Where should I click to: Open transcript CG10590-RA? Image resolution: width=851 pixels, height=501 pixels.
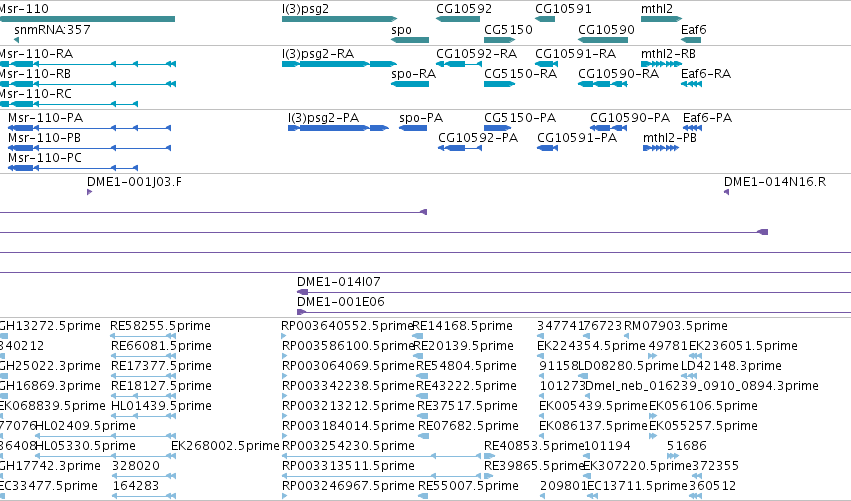[618, 74]
